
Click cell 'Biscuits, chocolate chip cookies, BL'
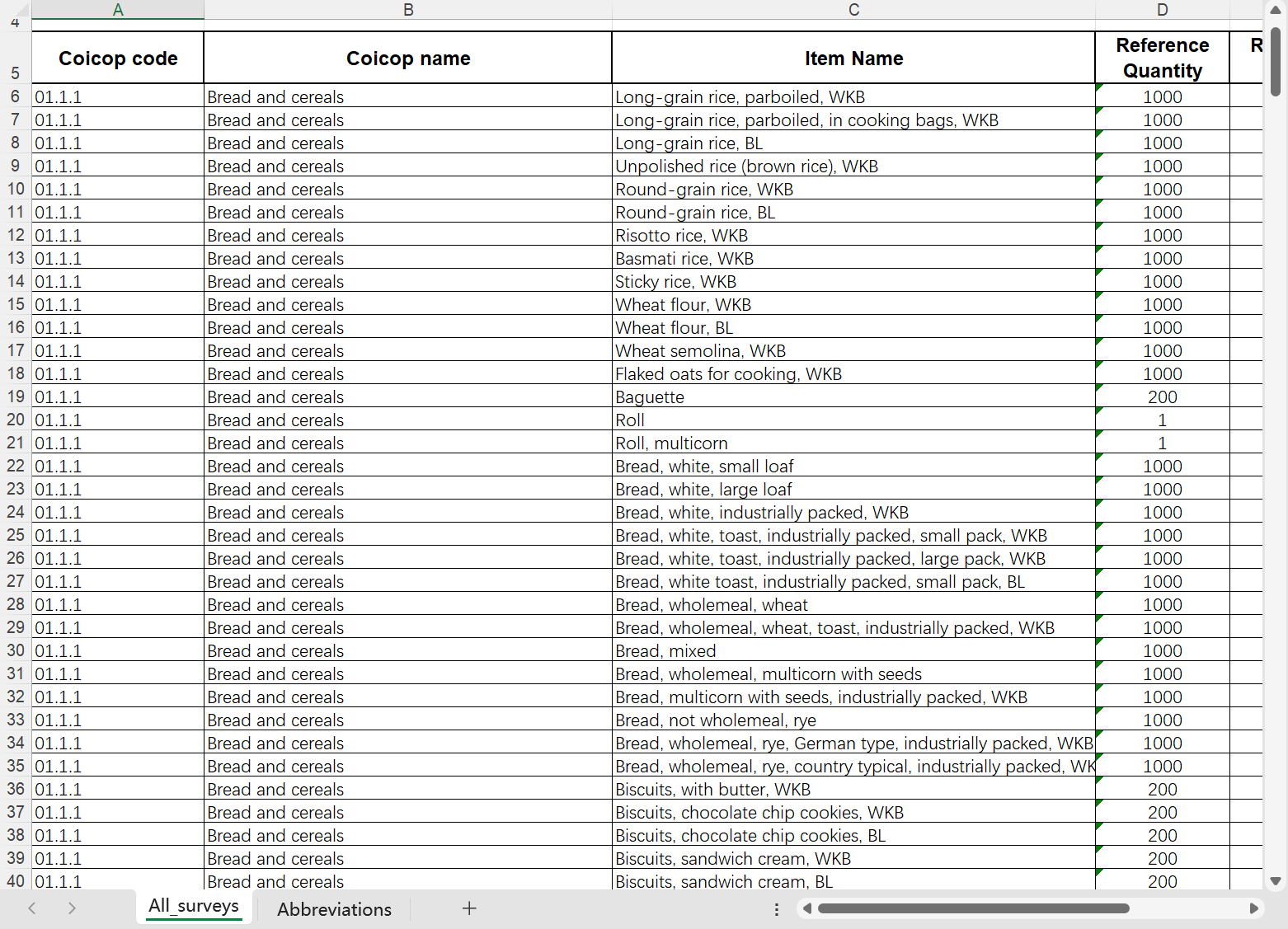(853, 835)
